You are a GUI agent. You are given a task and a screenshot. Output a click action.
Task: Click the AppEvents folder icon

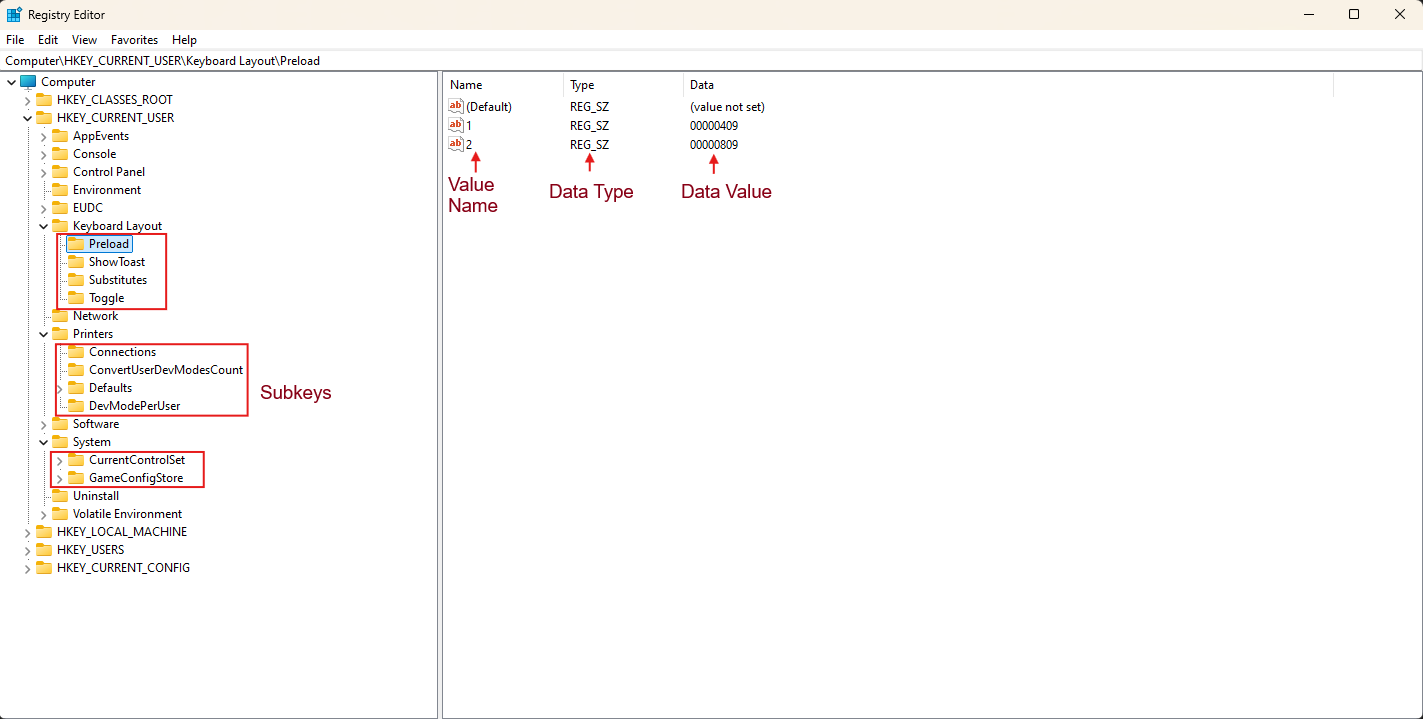pyautogui.click(x=60, y=136)
